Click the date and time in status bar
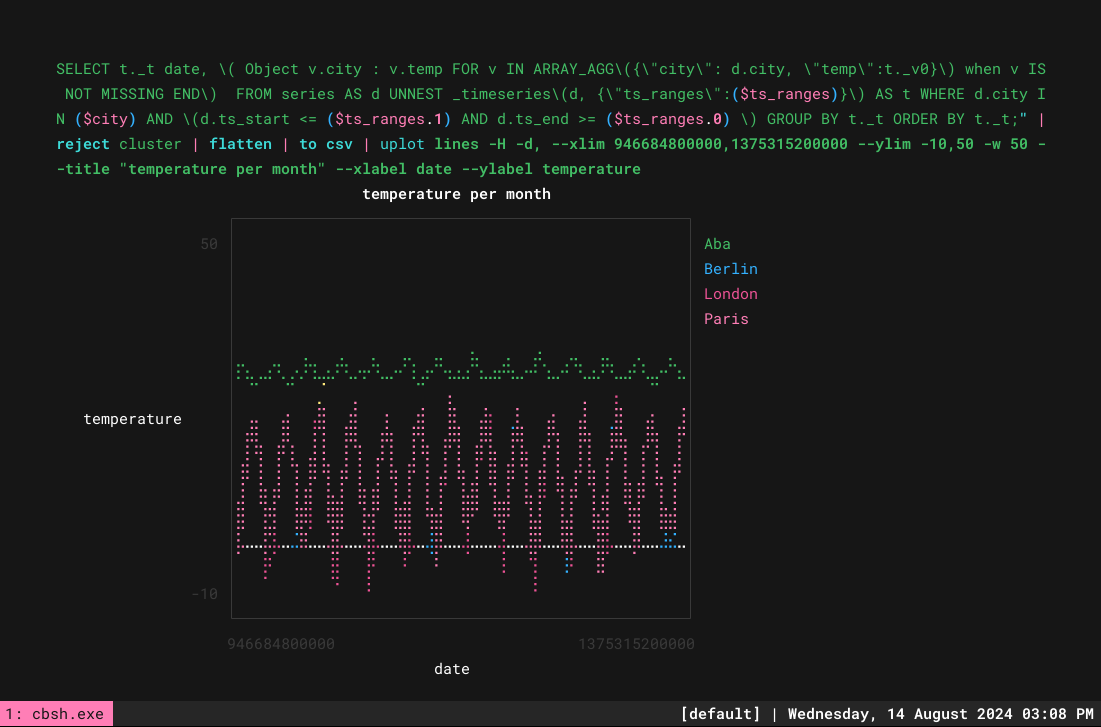This screenshot has height=727, width=1101. point(940,714)
